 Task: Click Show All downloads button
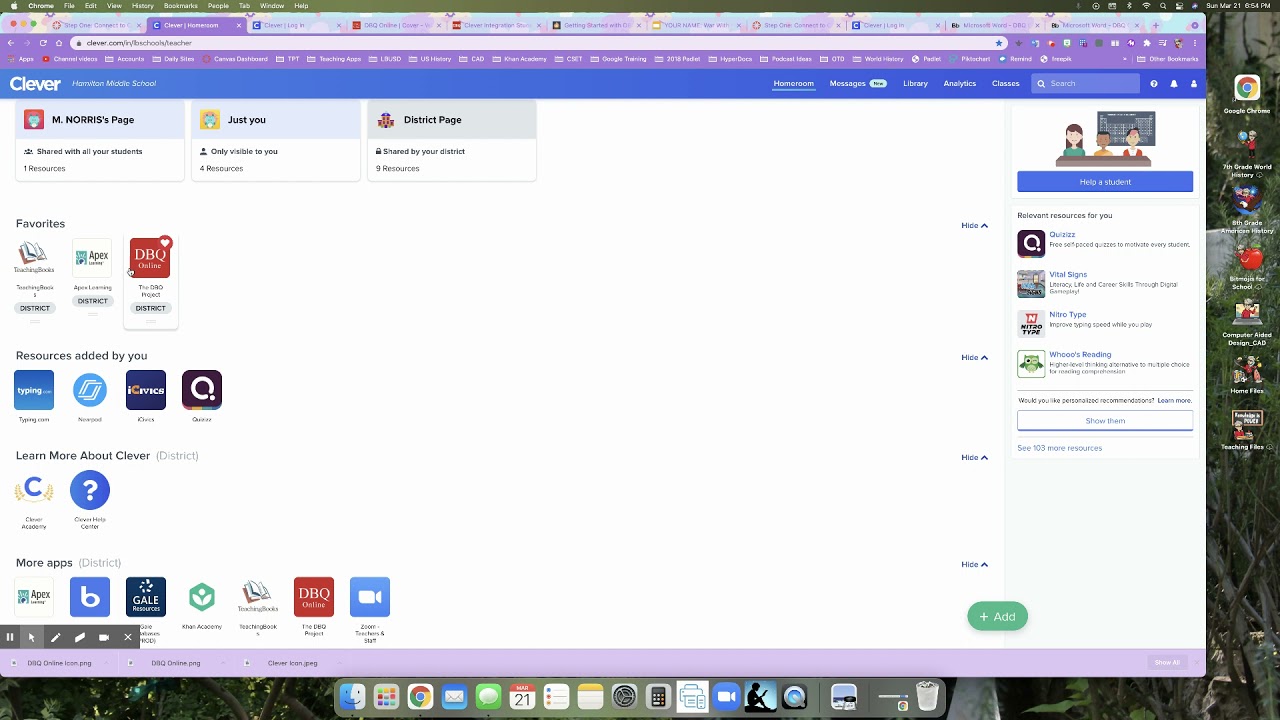[x=1167, y=663]
